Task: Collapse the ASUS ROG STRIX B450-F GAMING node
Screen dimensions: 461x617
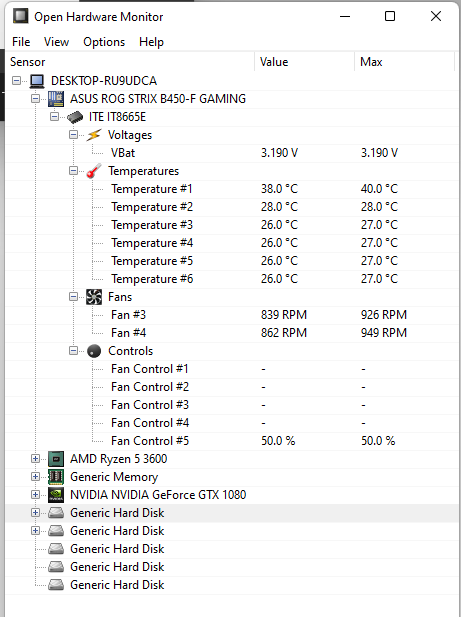Action: coord(35,99)
